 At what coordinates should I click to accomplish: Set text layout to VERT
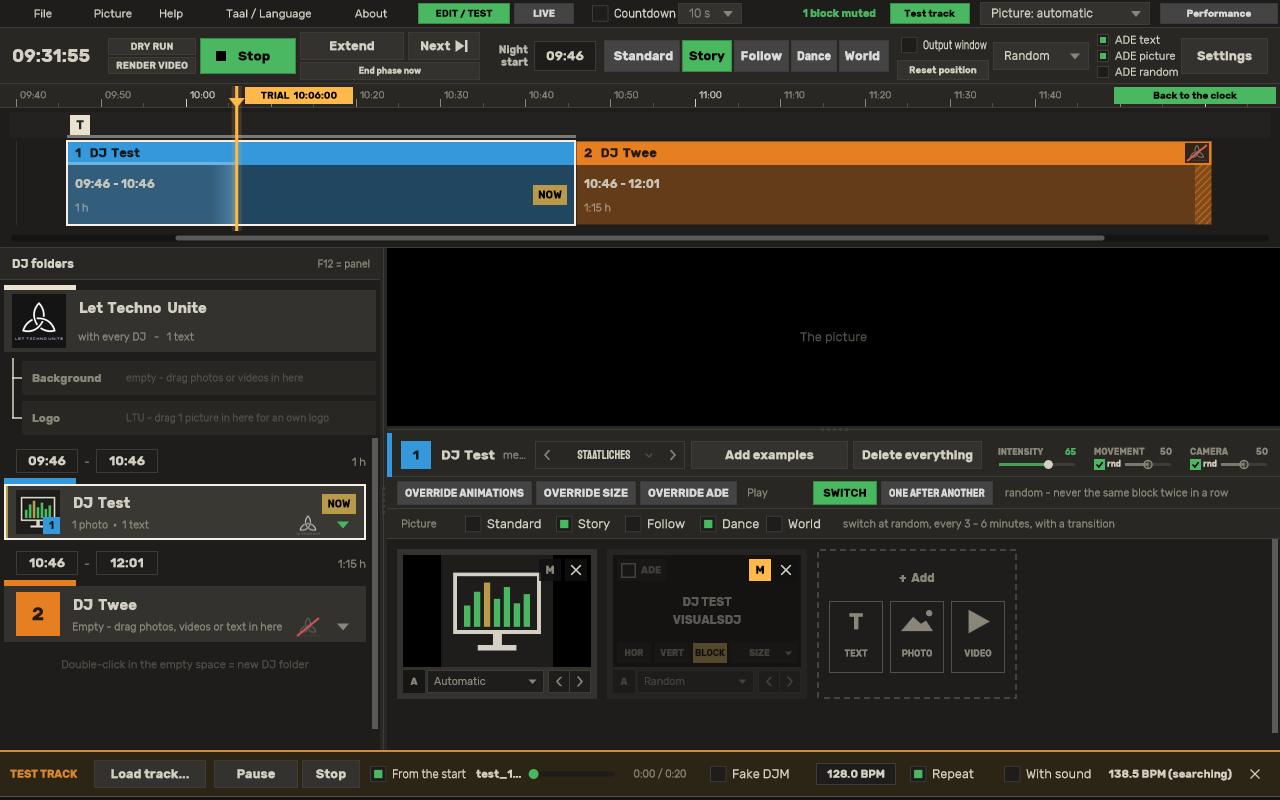click(x=672, y=653)
